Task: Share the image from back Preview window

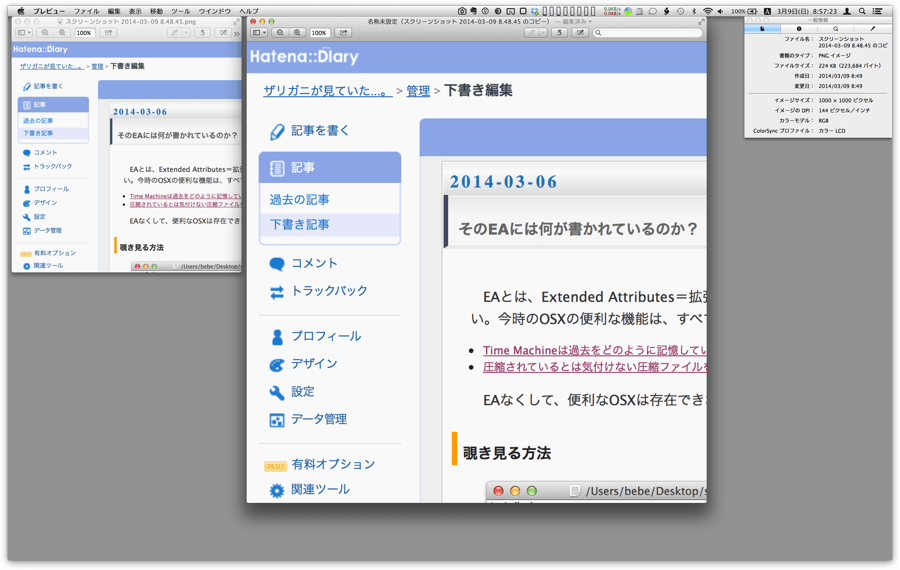Action: pos(108,33)
